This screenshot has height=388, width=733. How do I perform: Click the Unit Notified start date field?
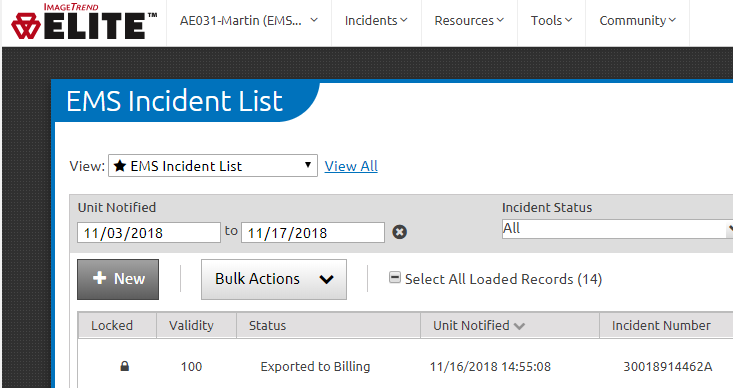point(149,232)
